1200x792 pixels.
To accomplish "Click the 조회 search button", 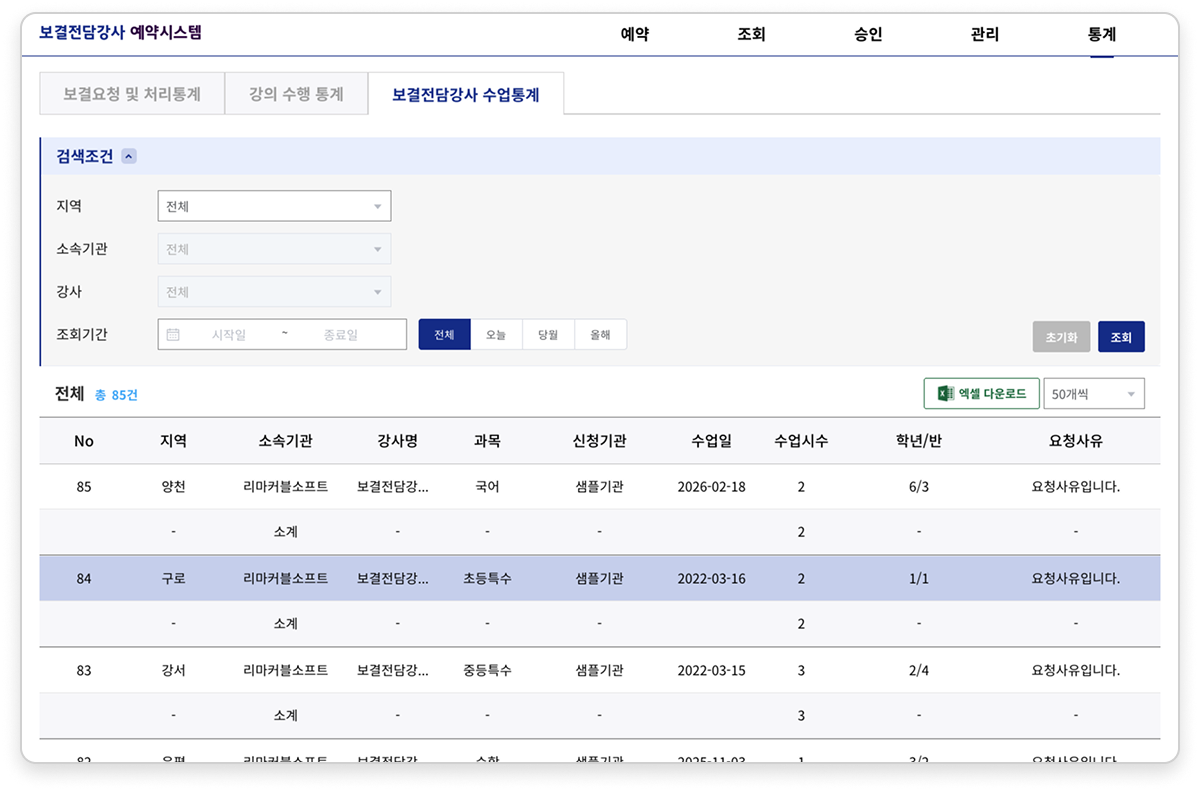I will [x=1121, y=337].
